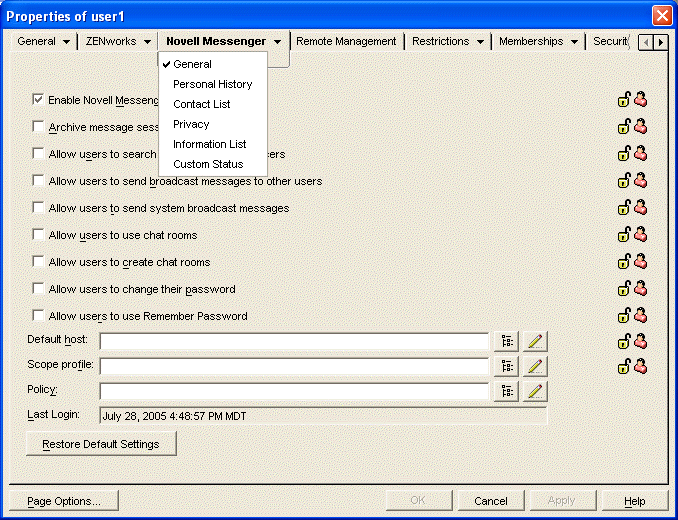
Task: Browse tree for Policy field
Action: point(506,392)
